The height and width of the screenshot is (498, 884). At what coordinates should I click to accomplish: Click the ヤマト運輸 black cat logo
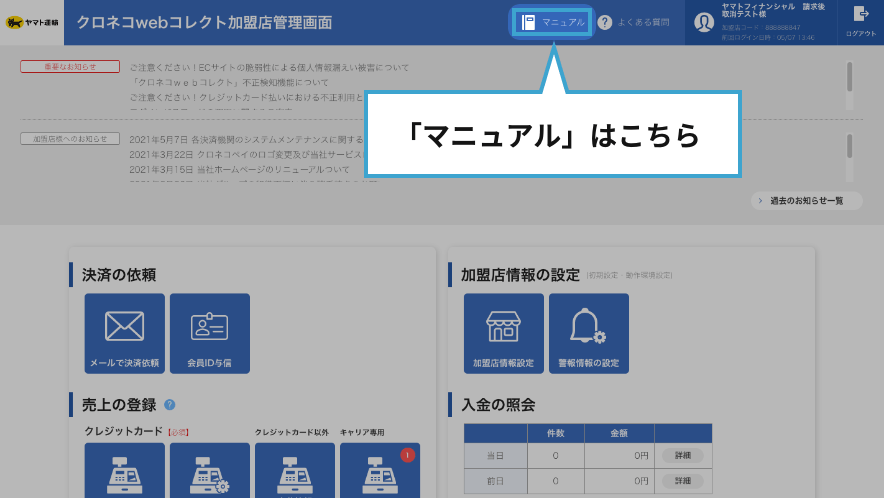point(32,23)
